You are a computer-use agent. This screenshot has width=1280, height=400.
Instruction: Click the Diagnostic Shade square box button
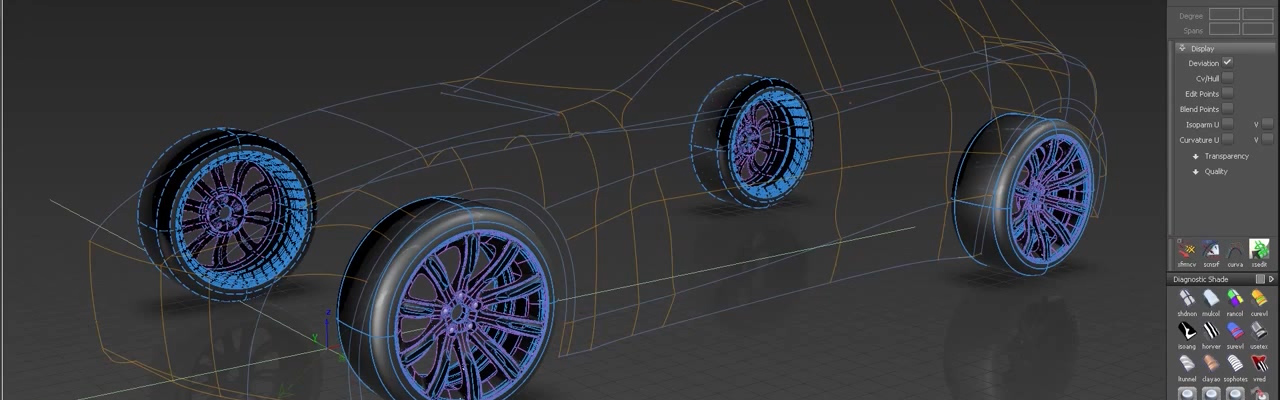[1260, 279]
